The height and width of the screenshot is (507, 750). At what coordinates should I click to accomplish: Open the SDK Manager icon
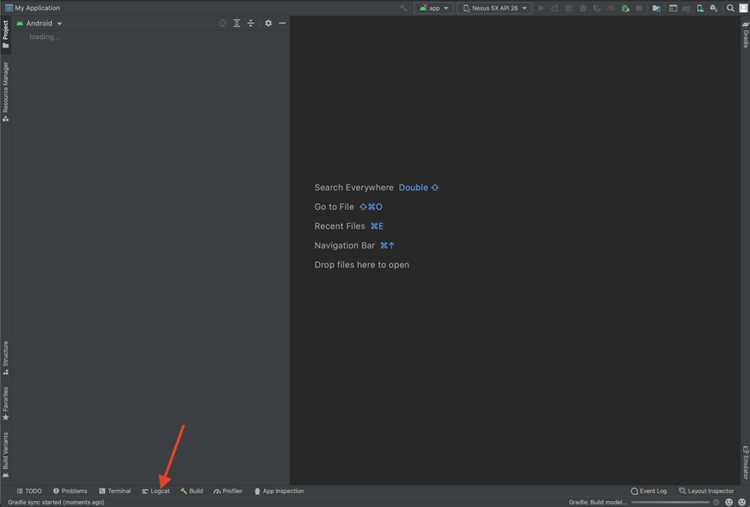pos(714,8)
